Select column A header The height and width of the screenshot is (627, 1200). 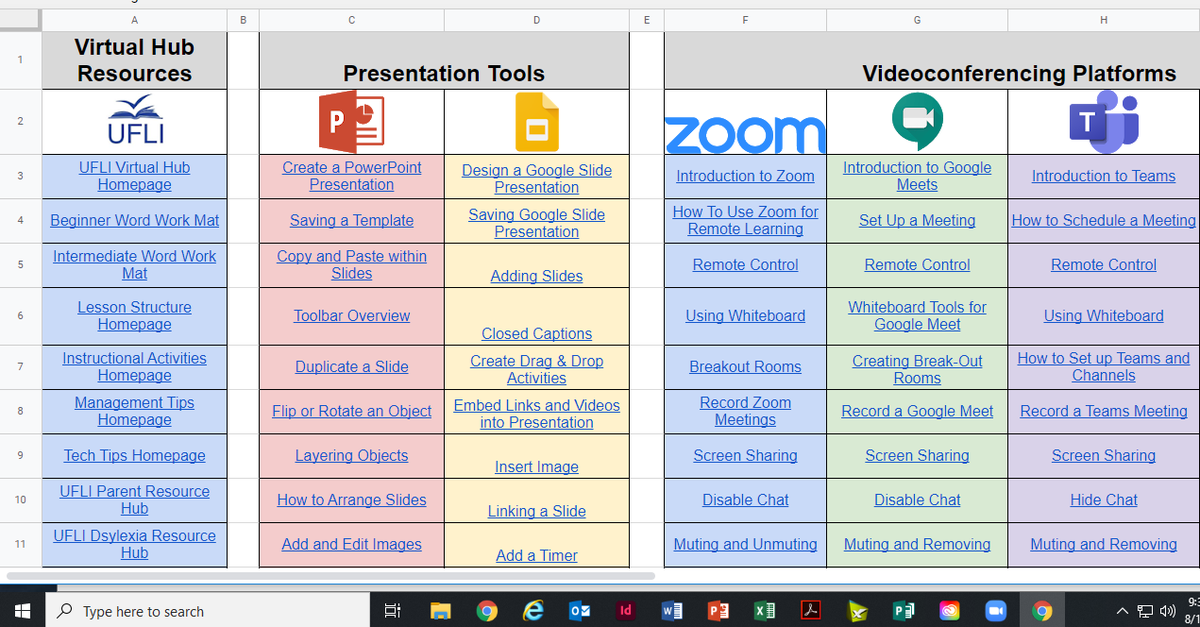[x=134, y=20]
